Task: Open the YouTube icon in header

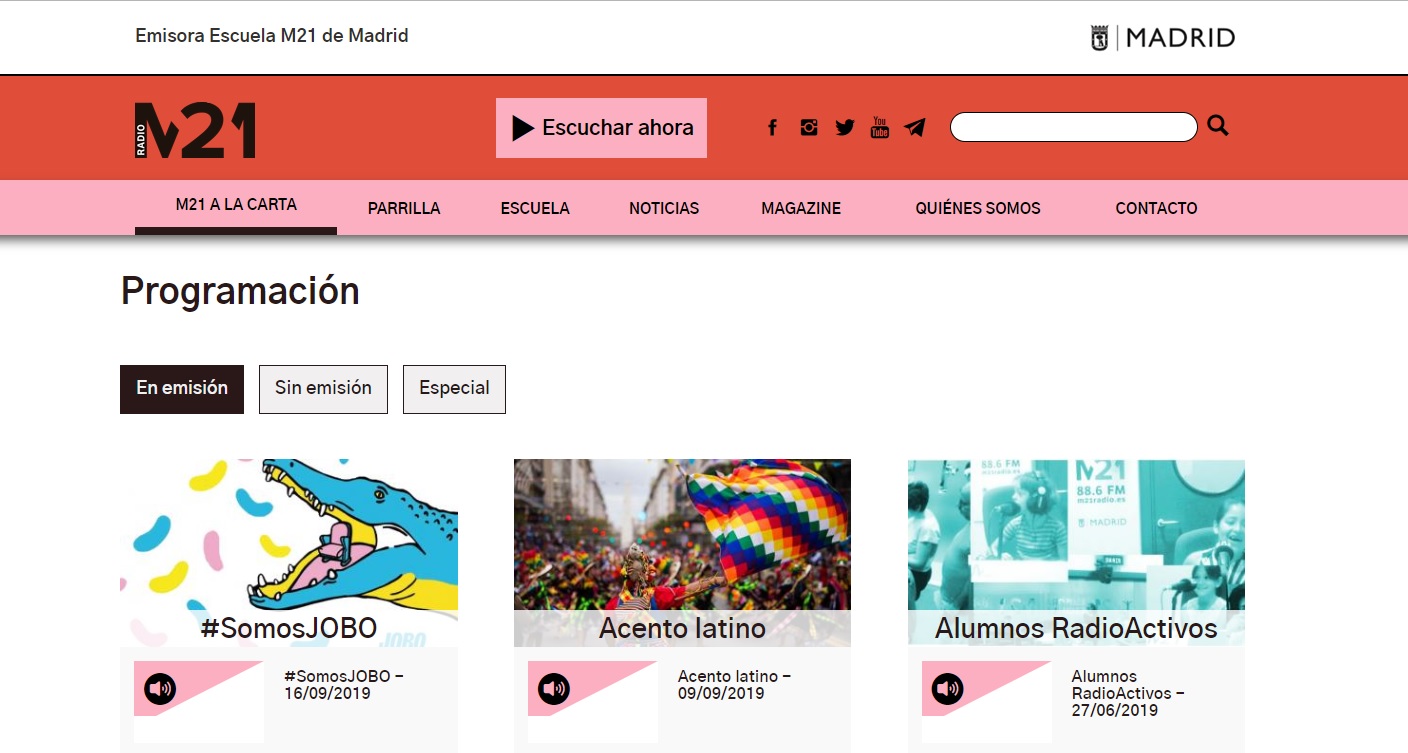Action: pyautogui.click(x=879, y=127)
